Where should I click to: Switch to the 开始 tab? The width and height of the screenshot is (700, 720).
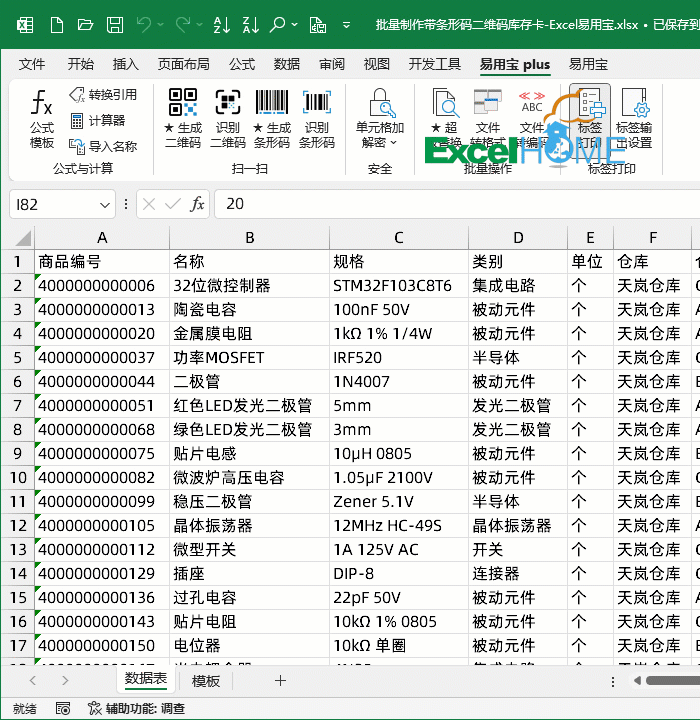pos(80,64)
